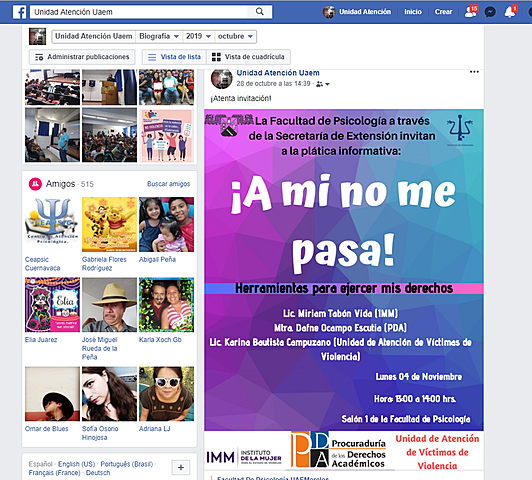
Task: Open the Biografía dropdown
Action: (159, 36)
